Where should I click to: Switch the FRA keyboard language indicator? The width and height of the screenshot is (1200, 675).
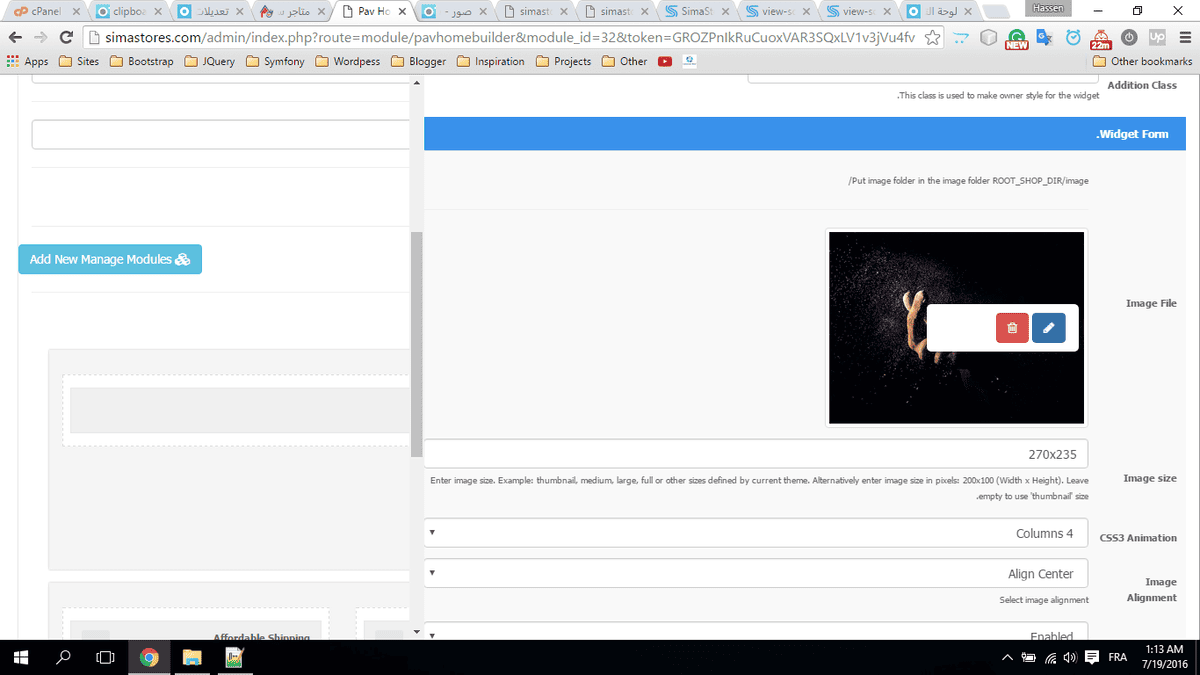click(x=1118, y=657)
